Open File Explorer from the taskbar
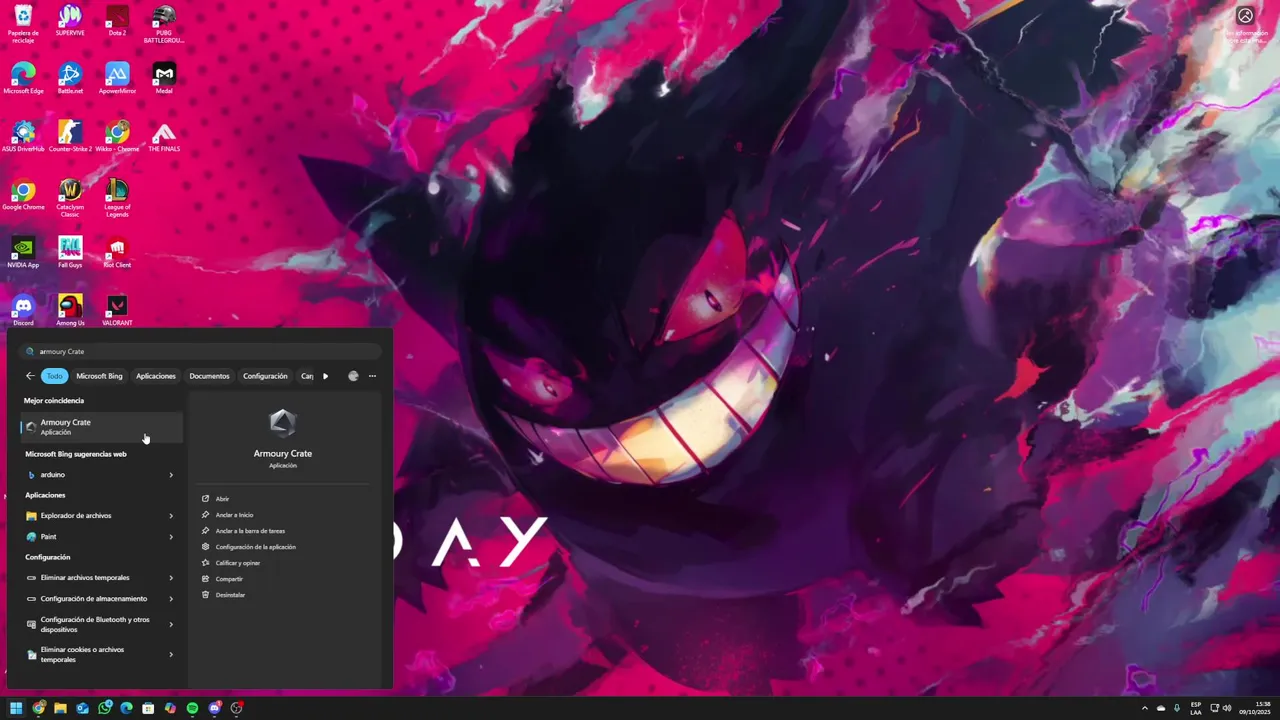1280x720 pixels. [x=60, y=708]
